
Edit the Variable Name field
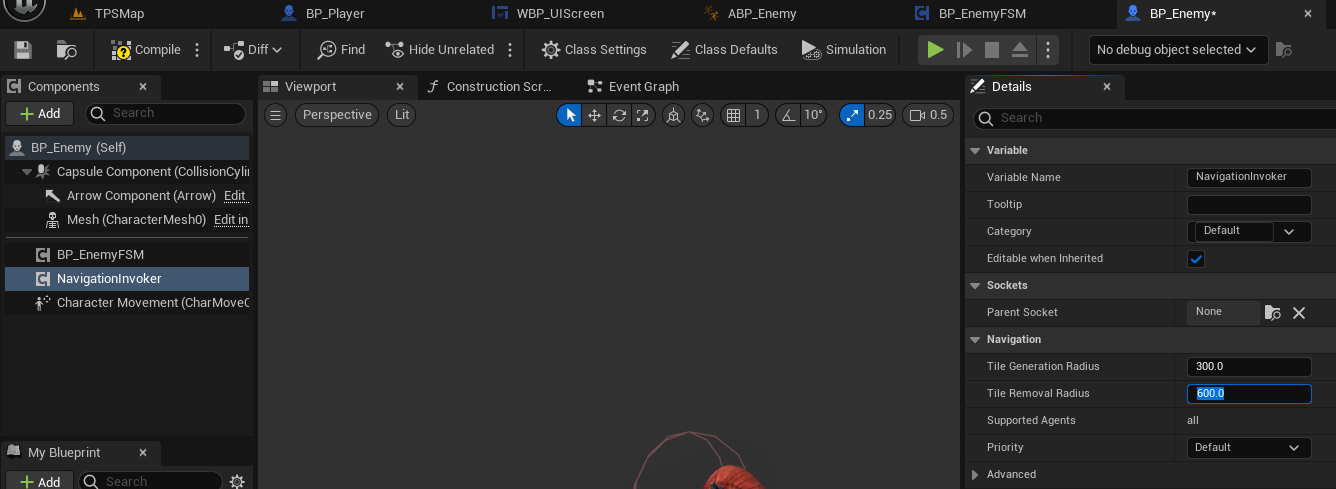1249,177
